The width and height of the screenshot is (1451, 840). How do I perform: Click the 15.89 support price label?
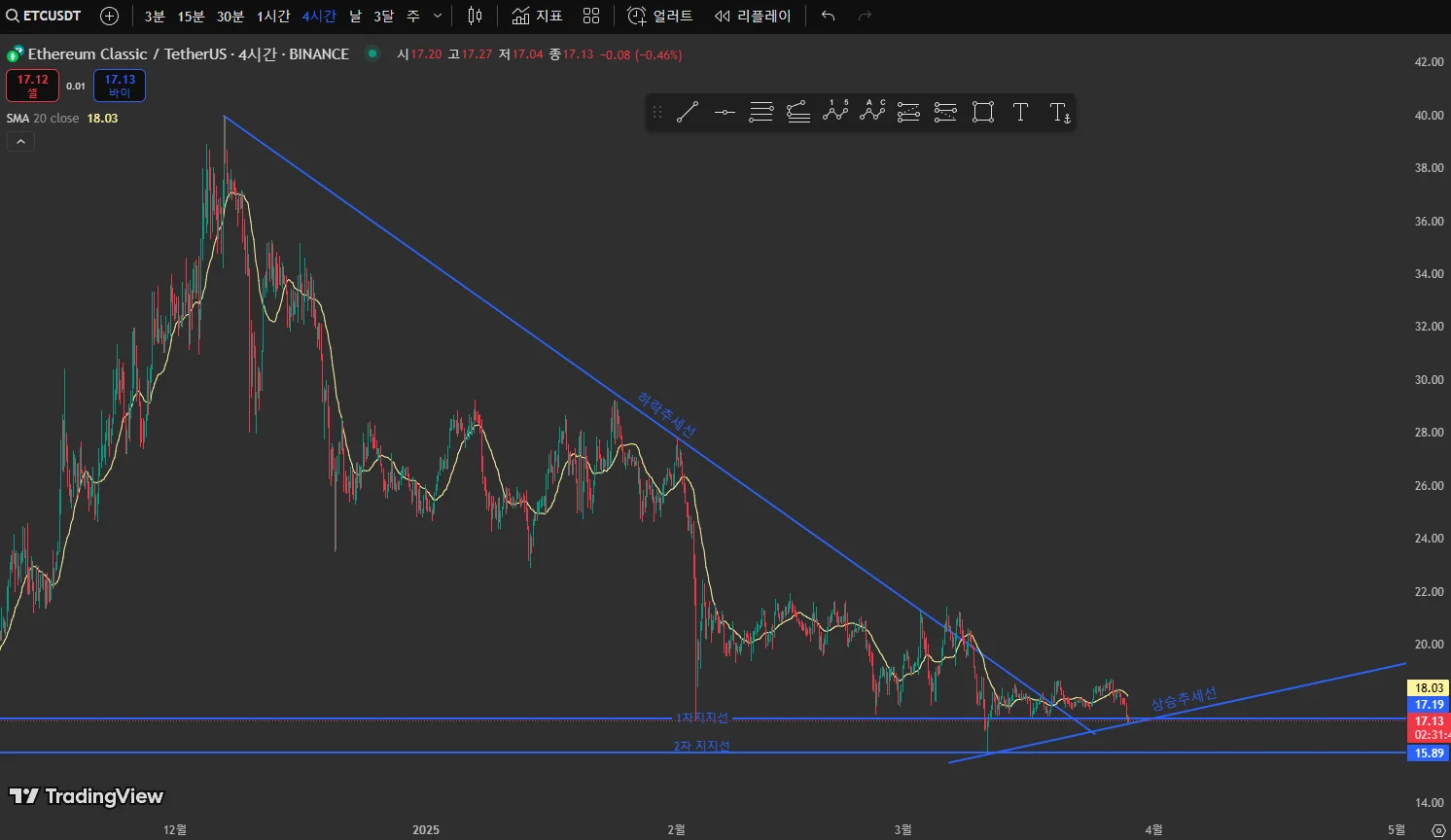coord(1429,753)
